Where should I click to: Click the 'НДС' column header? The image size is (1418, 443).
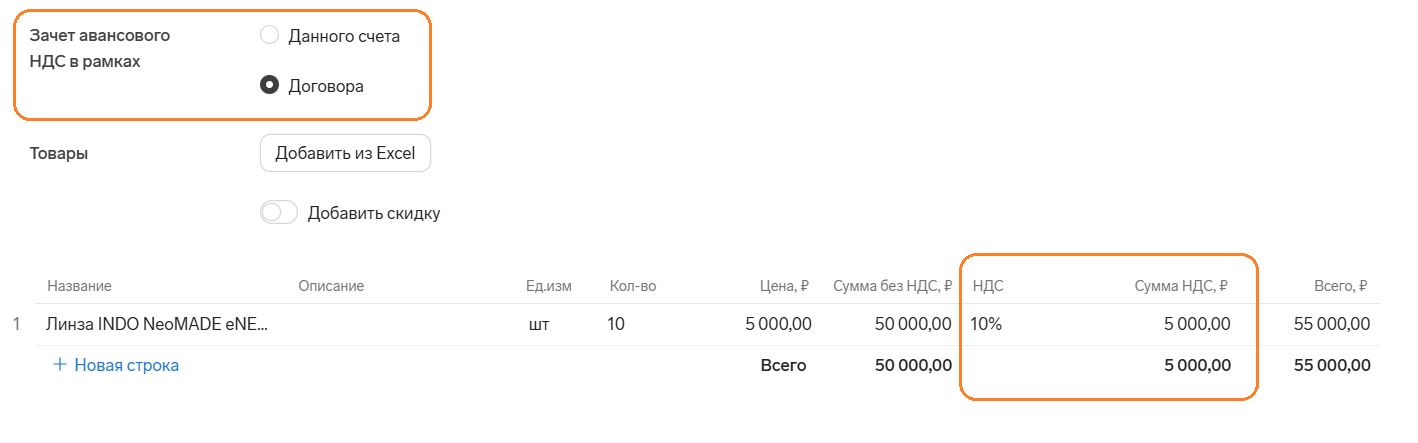(x=988, y=286)
